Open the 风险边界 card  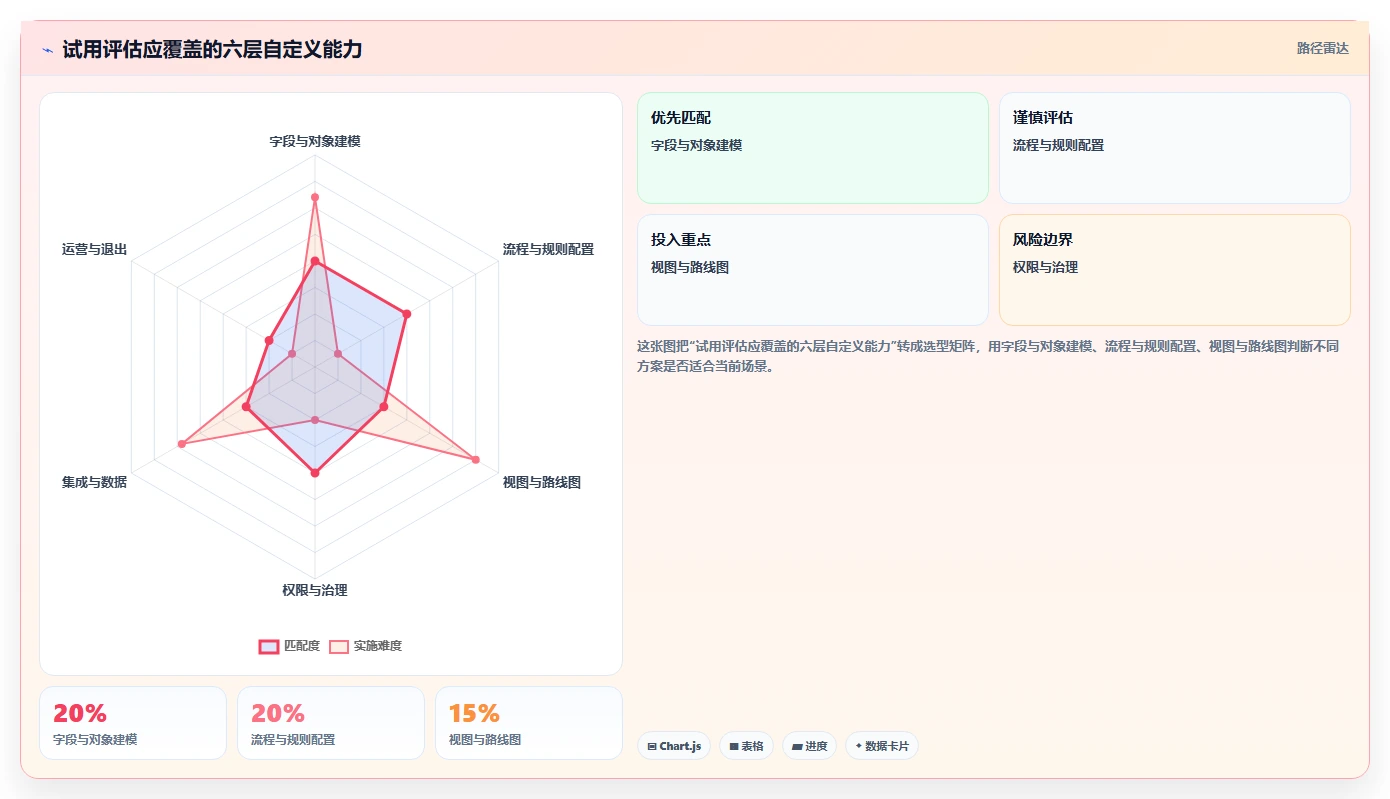(x=1174, y=270)
